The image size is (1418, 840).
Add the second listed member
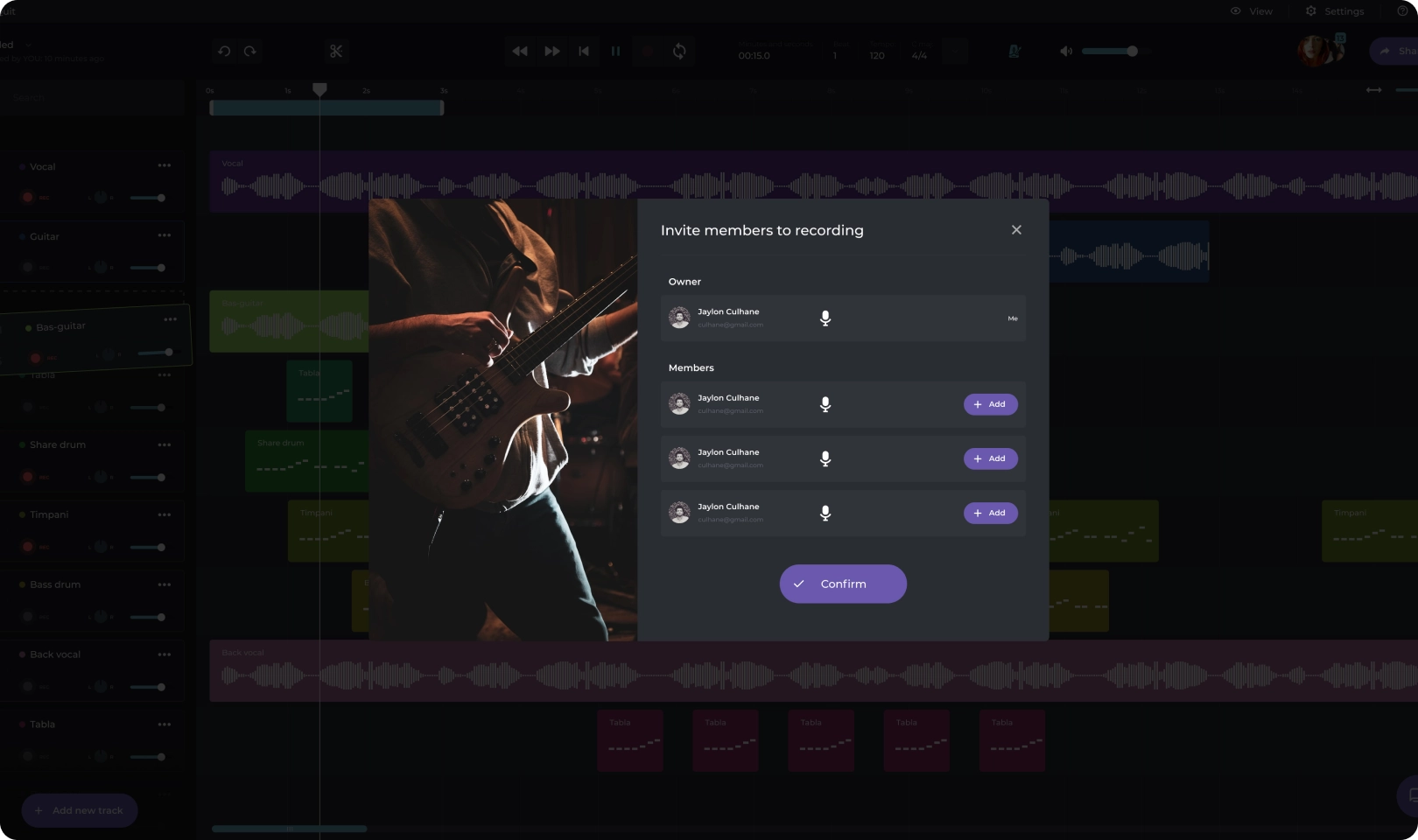[990, 458]
